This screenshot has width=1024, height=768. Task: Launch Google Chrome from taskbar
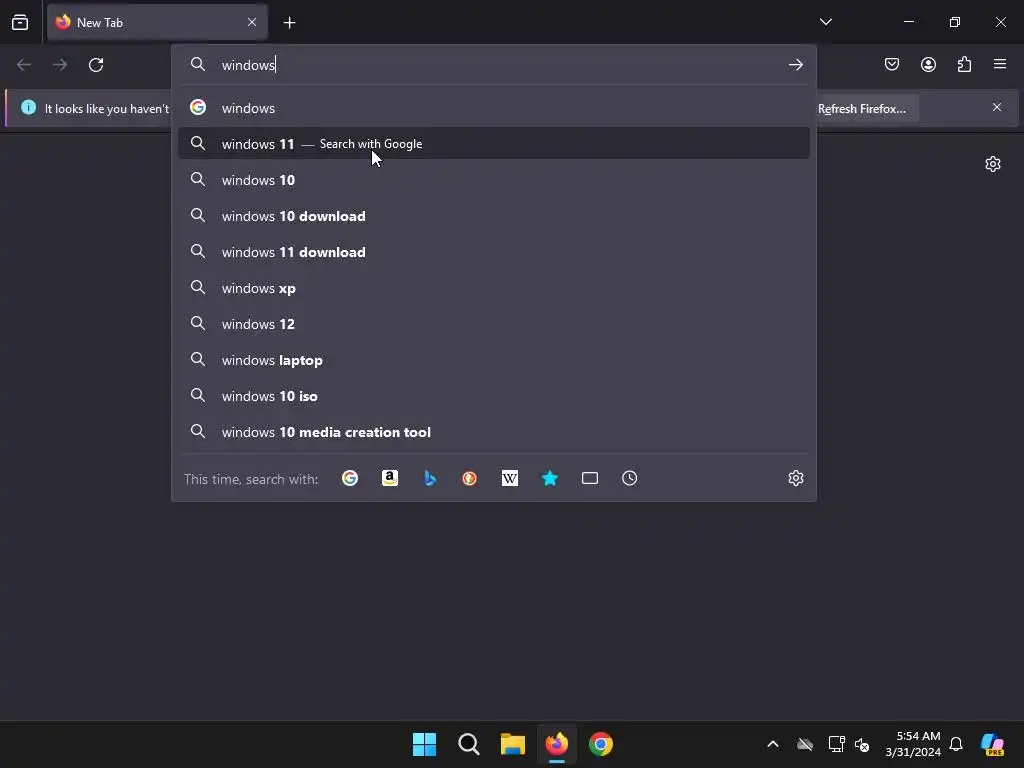point(601,744)
